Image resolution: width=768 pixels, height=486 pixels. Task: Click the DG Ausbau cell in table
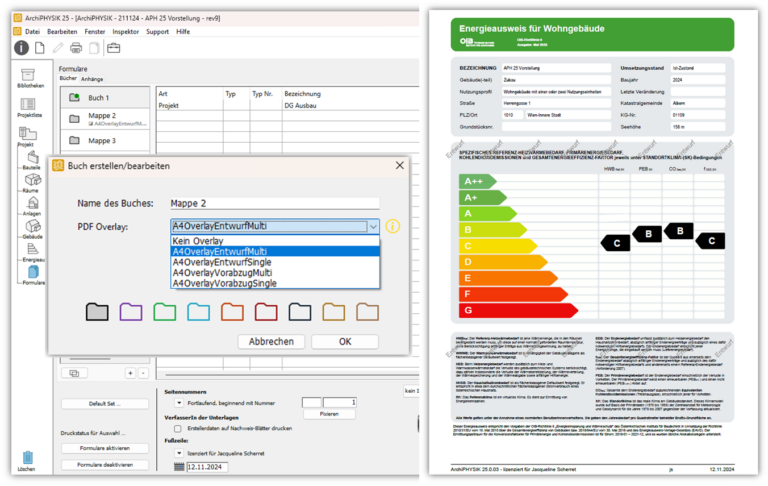(300, 105)
